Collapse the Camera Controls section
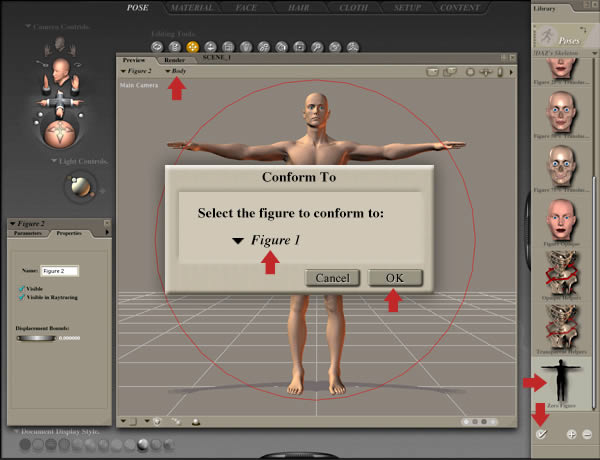The width and height of the screenshot is (600, 460). pyautogui.click(x=28, y=26)
